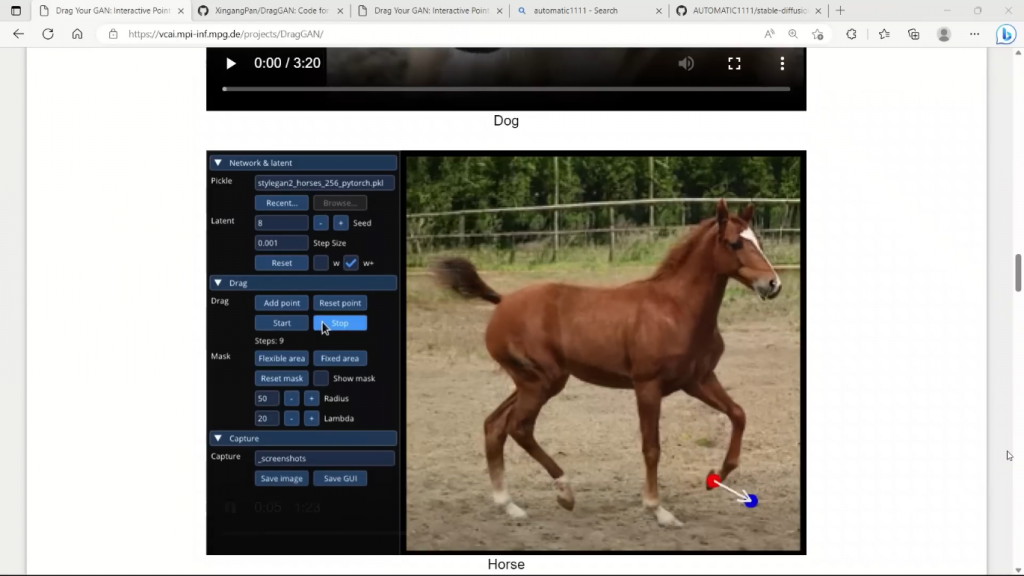Click Add point button

[x=281, y=303]
